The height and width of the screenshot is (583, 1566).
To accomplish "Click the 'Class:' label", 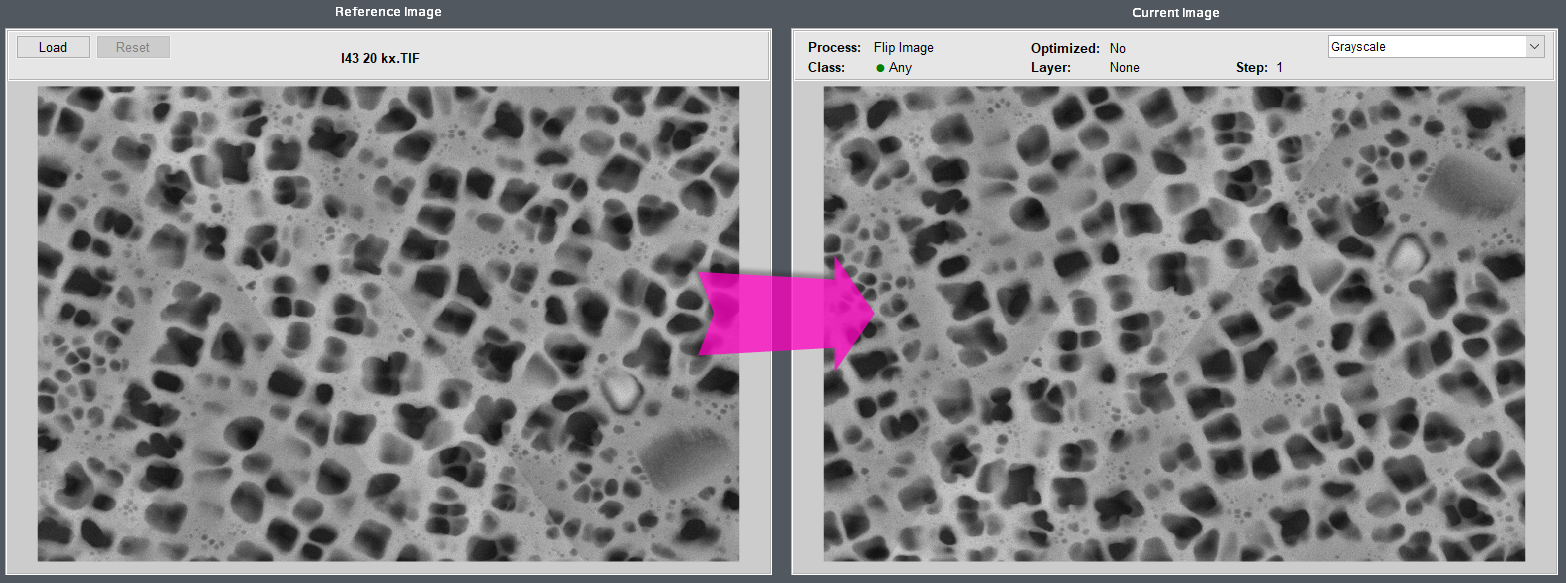I will (x=826, y=68).
